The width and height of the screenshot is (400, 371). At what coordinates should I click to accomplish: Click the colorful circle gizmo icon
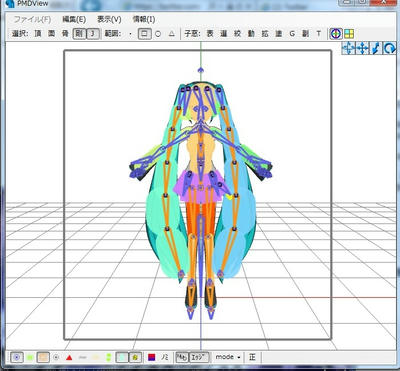(336, 34)
